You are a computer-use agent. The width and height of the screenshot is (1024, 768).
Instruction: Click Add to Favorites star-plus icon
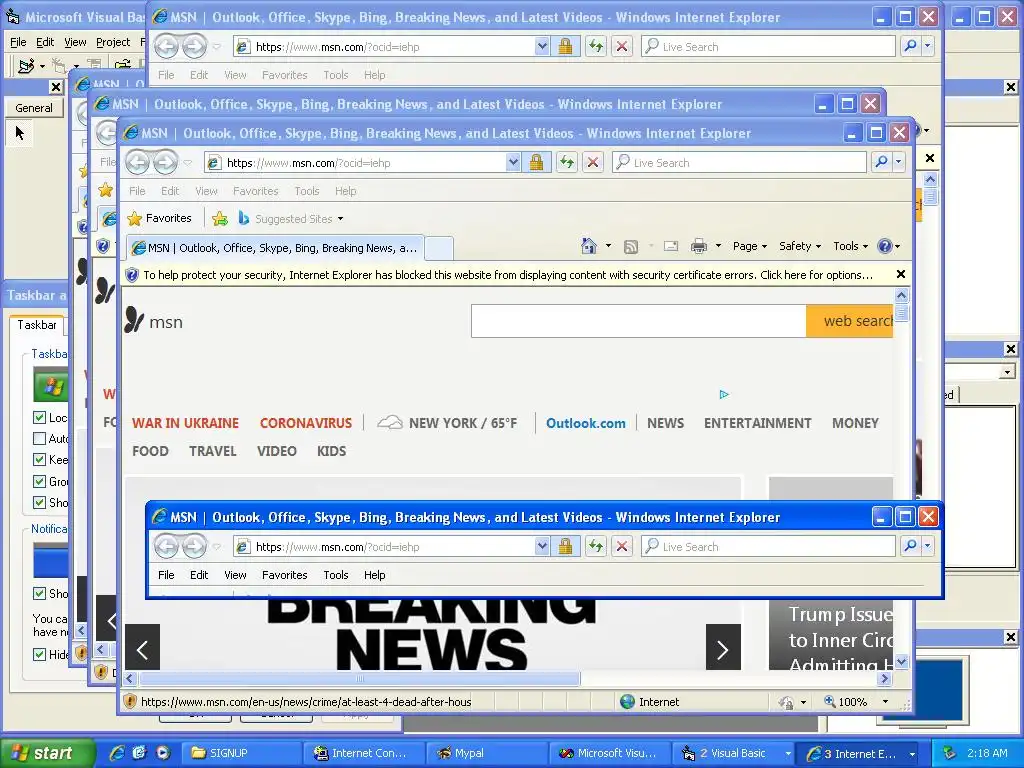tap(220, 219)
